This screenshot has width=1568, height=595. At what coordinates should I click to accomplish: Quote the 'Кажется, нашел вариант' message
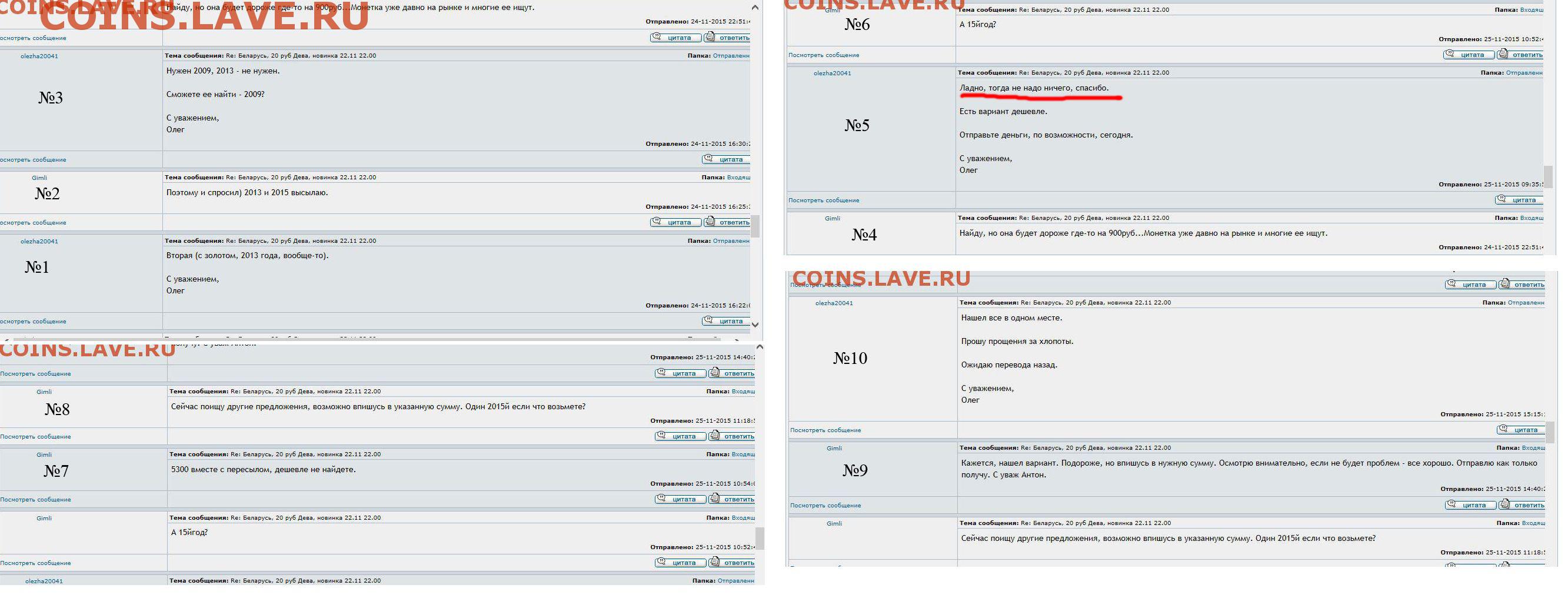click(1472, 506)
